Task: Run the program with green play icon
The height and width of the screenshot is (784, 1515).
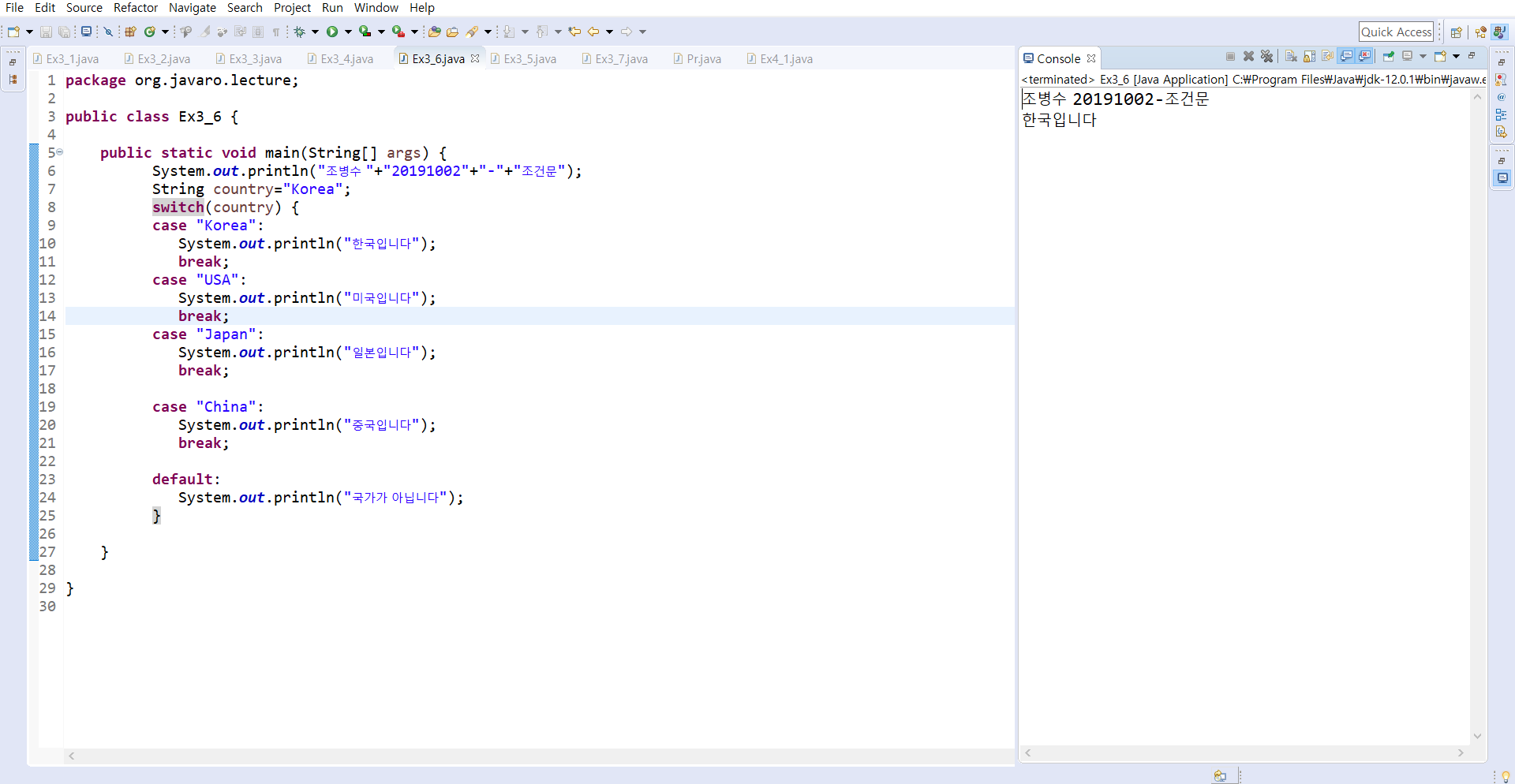Action: pos(332,32)
